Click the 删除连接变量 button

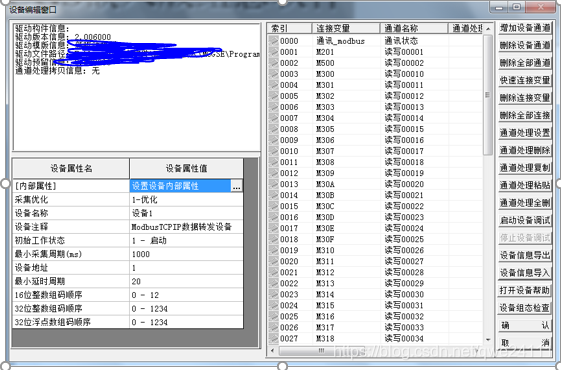pyautogui.click(x=525, y=98)
